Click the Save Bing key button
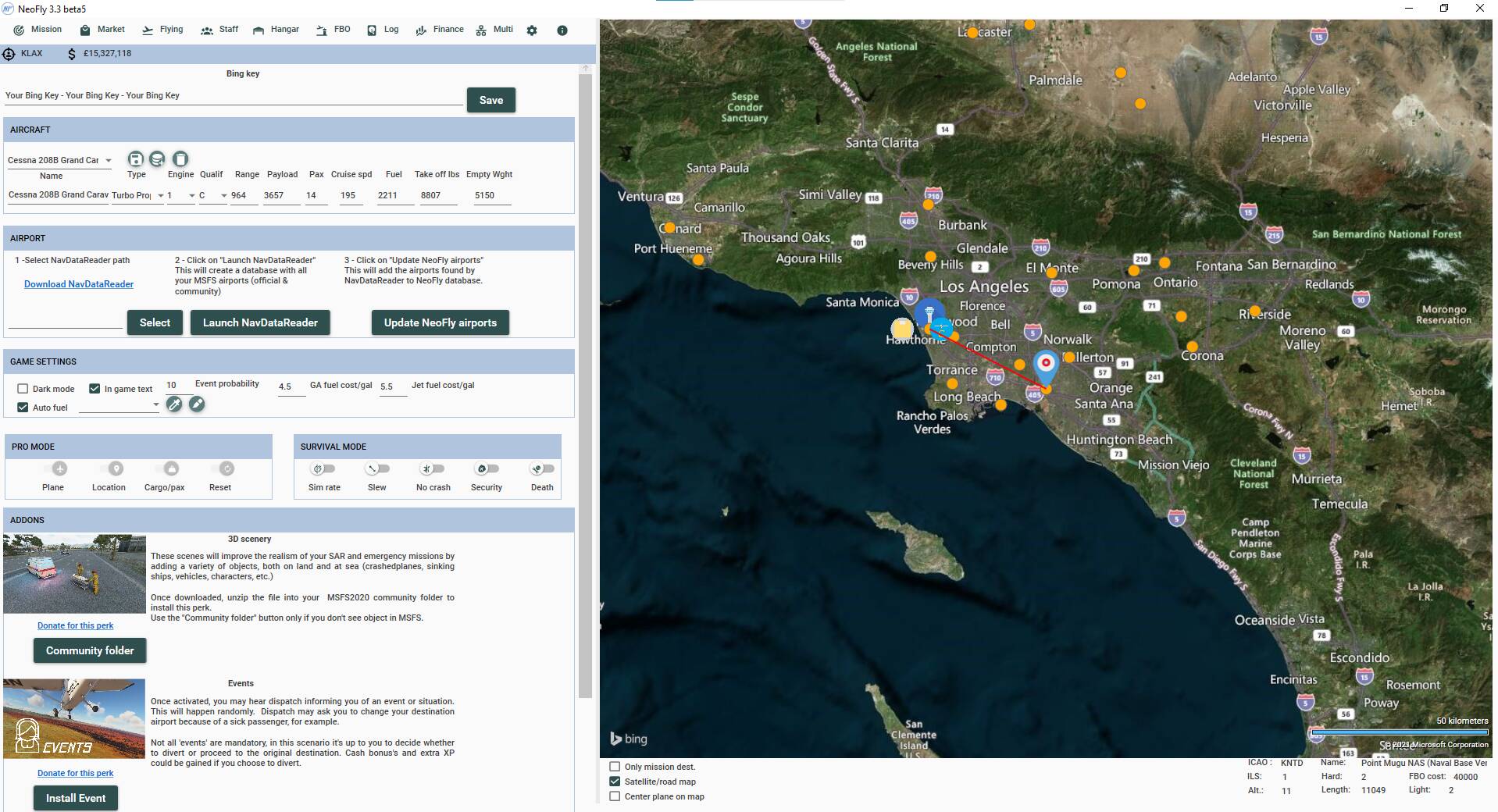The height and width of the screenshot is (812, 1498). 491,100
